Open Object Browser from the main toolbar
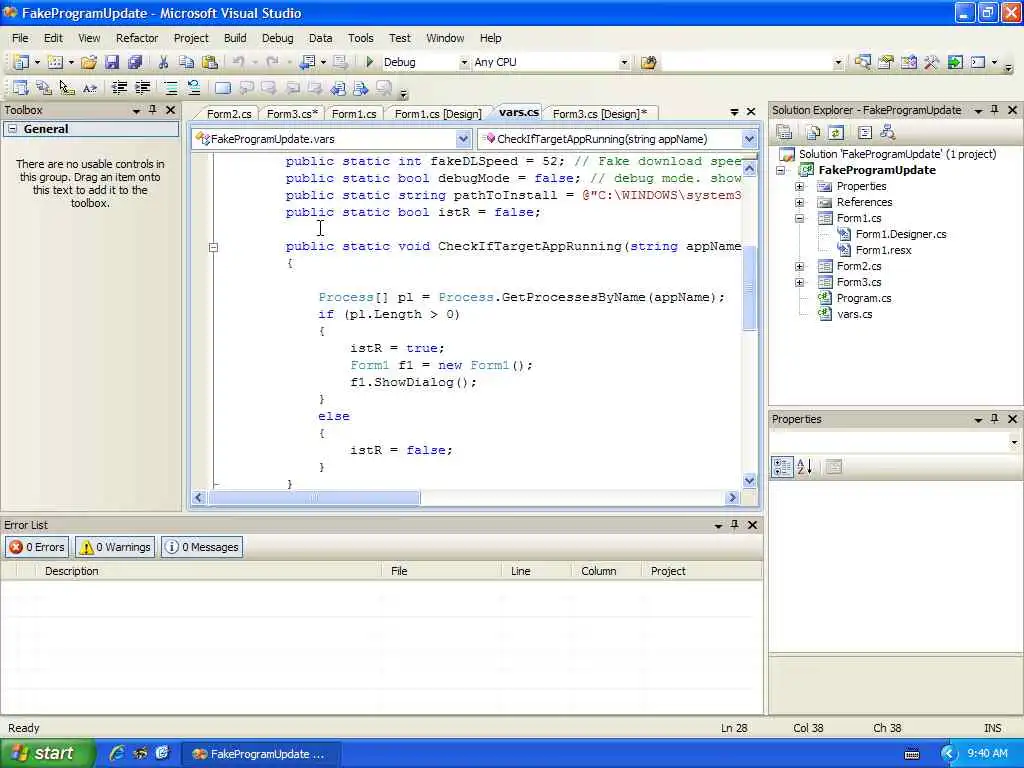 tap(908, 62)
